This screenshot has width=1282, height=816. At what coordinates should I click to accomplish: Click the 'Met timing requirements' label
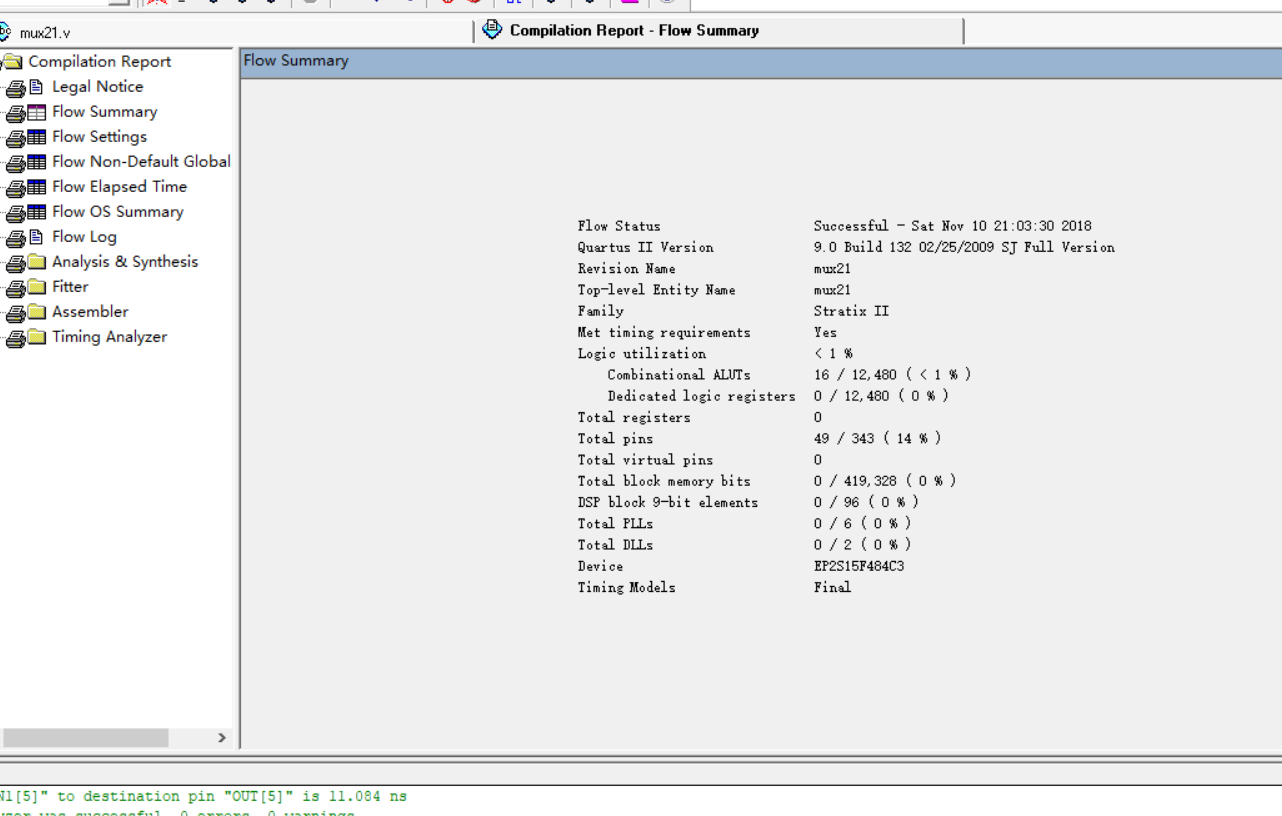pos(663,332)
